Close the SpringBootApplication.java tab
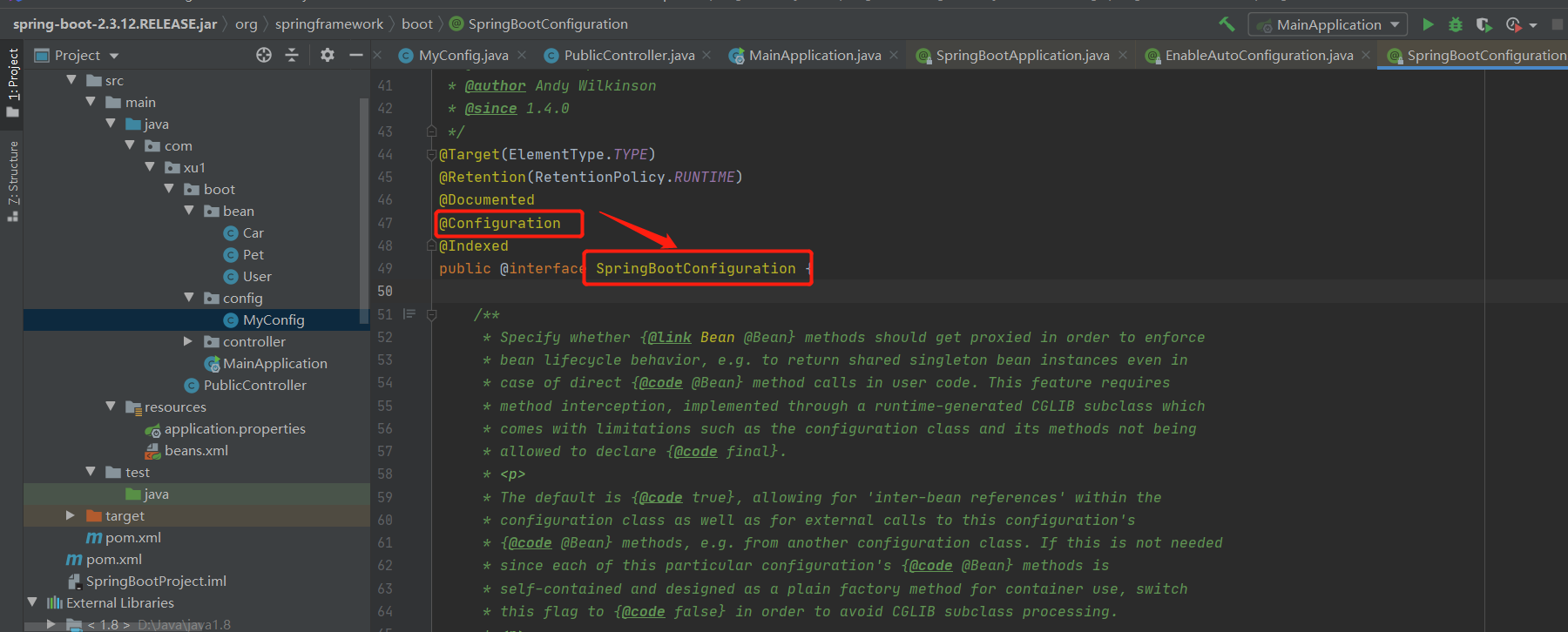 click(1123, 55)
